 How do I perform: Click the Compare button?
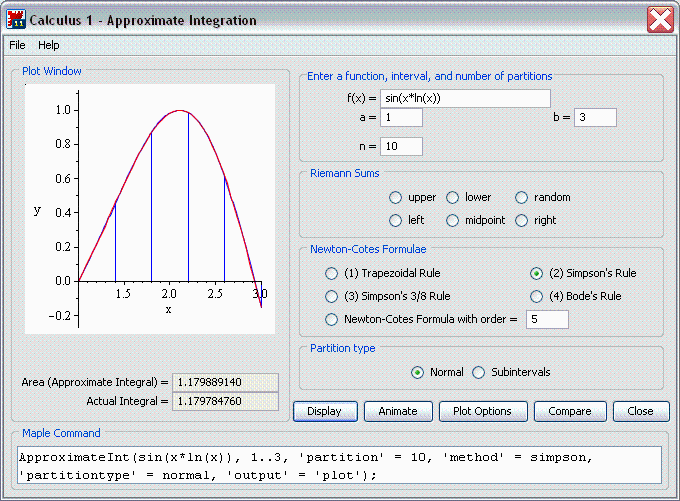click(x=570, y=411)
